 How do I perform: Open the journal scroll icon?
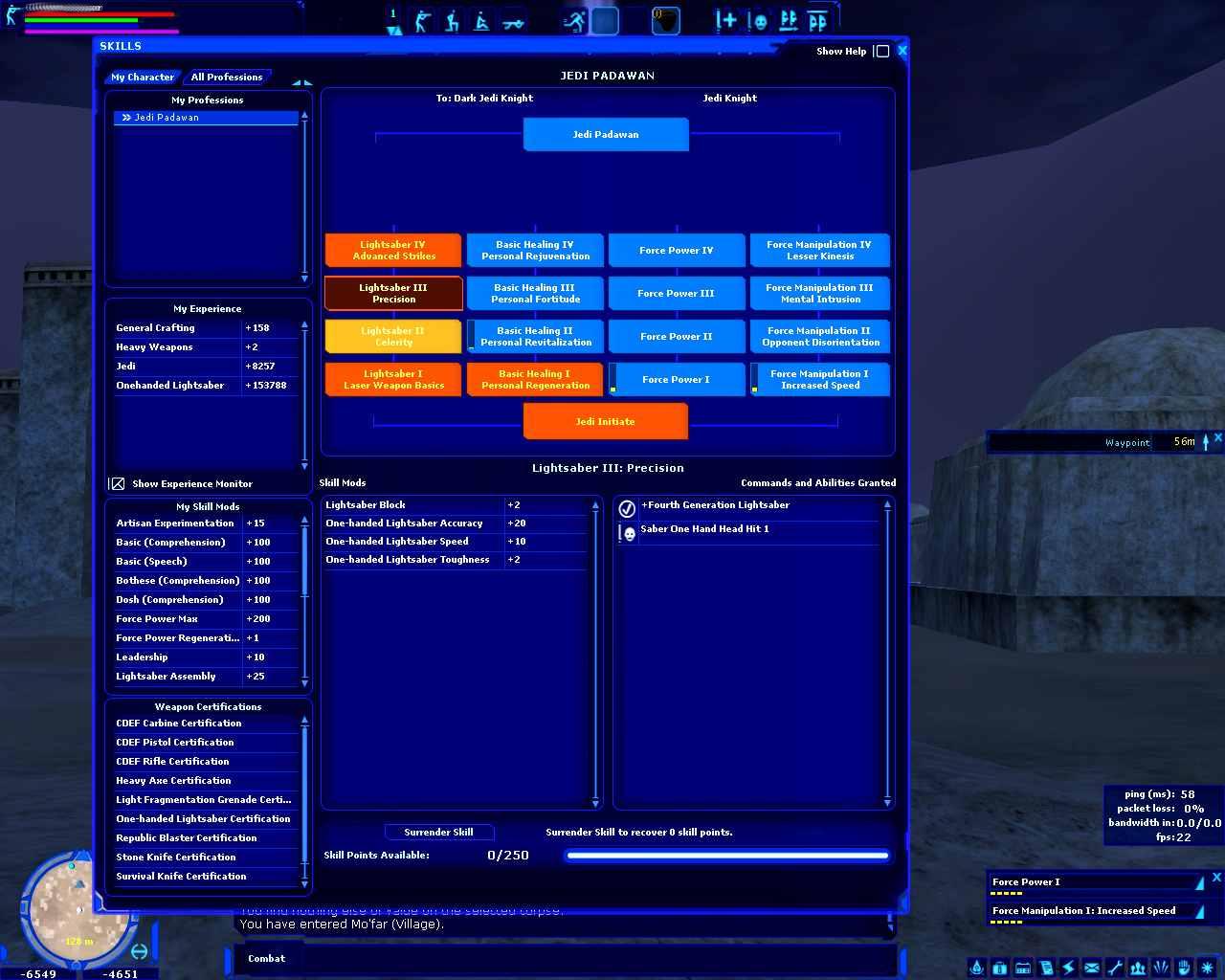(1046, 968)
